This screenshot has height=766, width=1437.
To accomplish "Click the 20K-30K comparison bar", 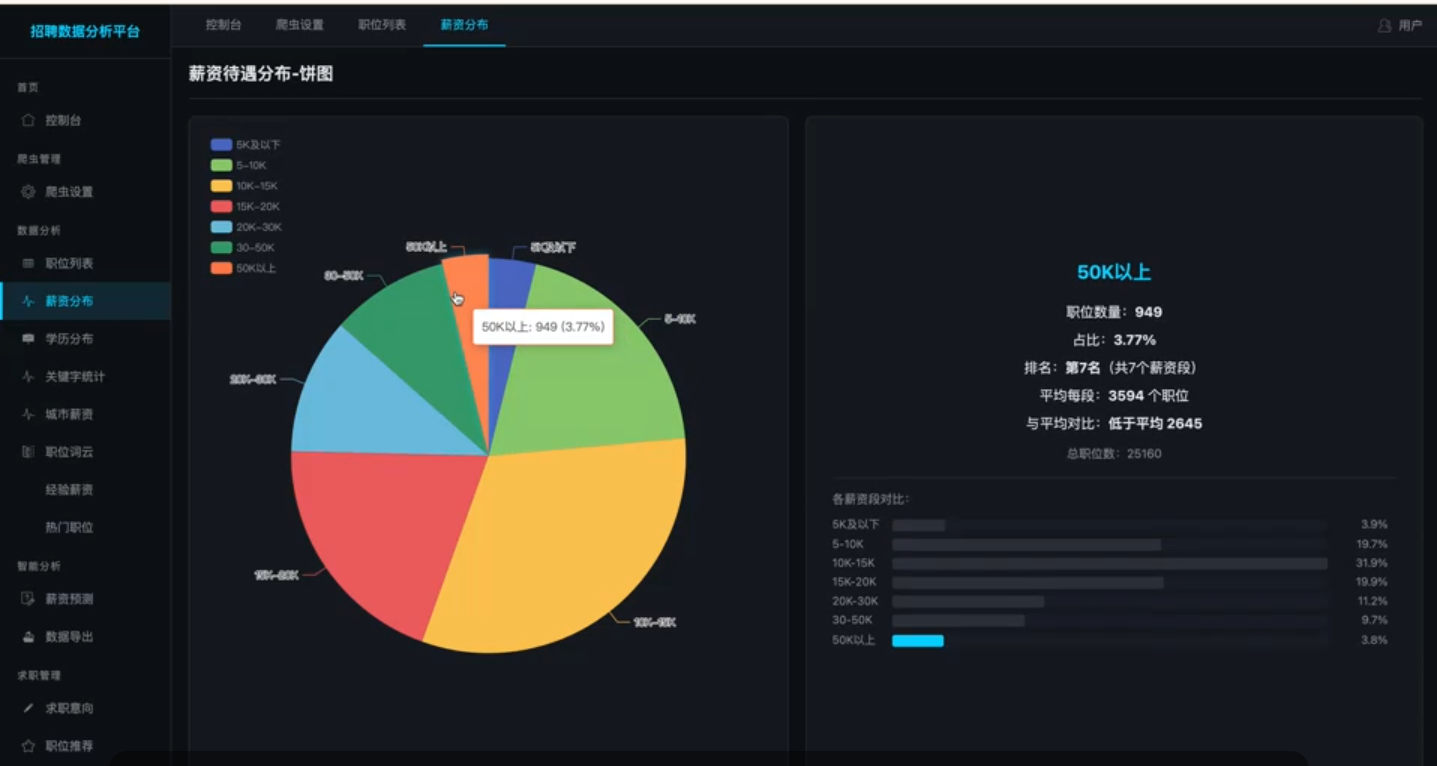I will pyautogui.click(x=968, y=602).
